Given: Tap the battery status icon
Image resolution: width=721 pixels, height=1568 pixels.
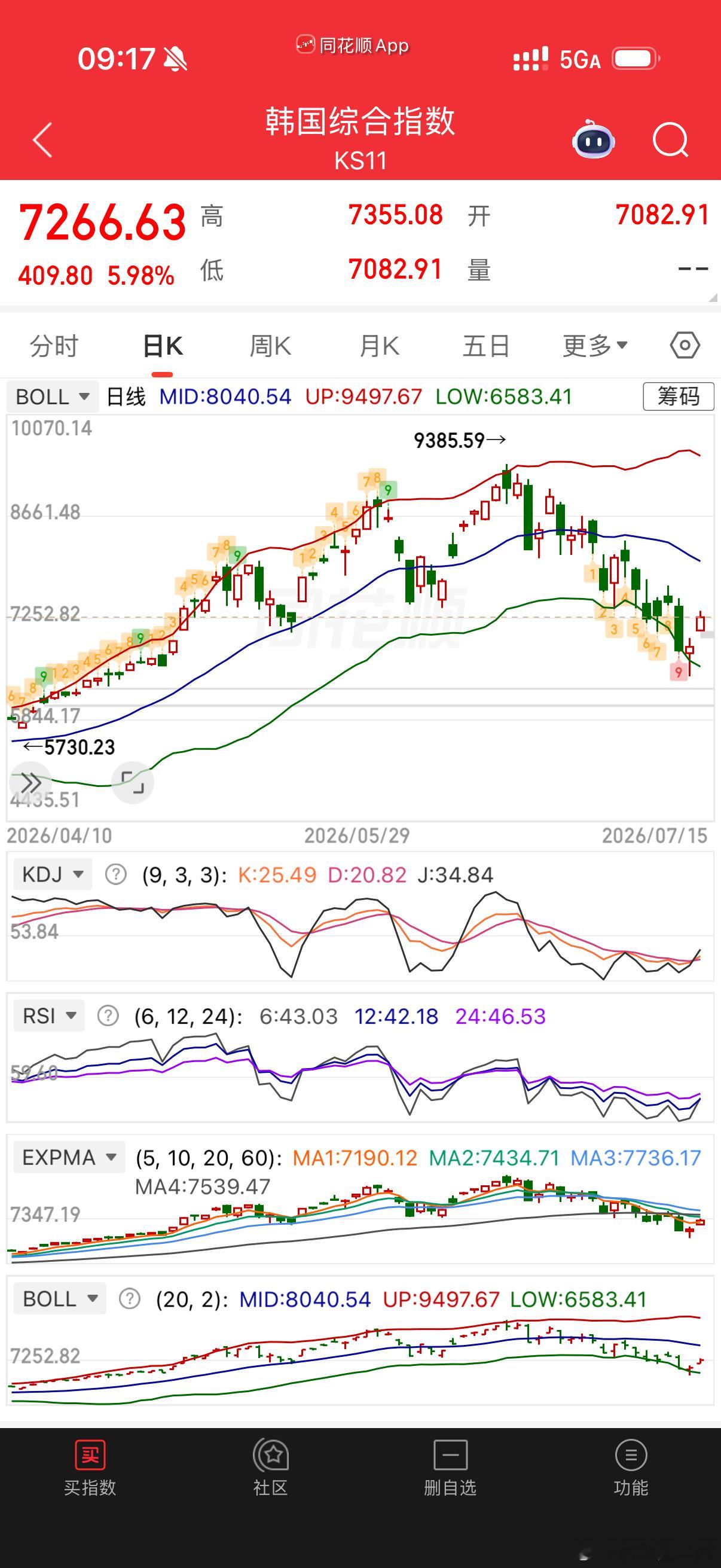Looking at the screenshot, I should (x=636, y=59).
